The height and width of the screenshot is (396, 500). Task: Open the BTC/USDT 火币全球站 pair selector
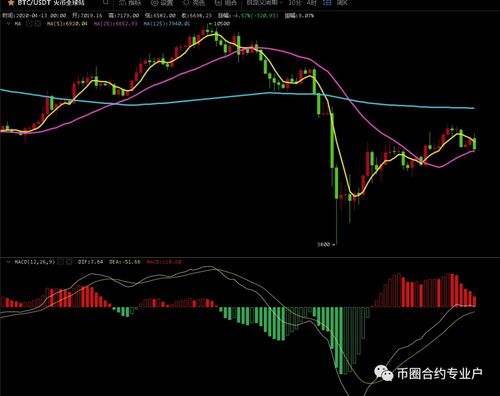(51, 3)
